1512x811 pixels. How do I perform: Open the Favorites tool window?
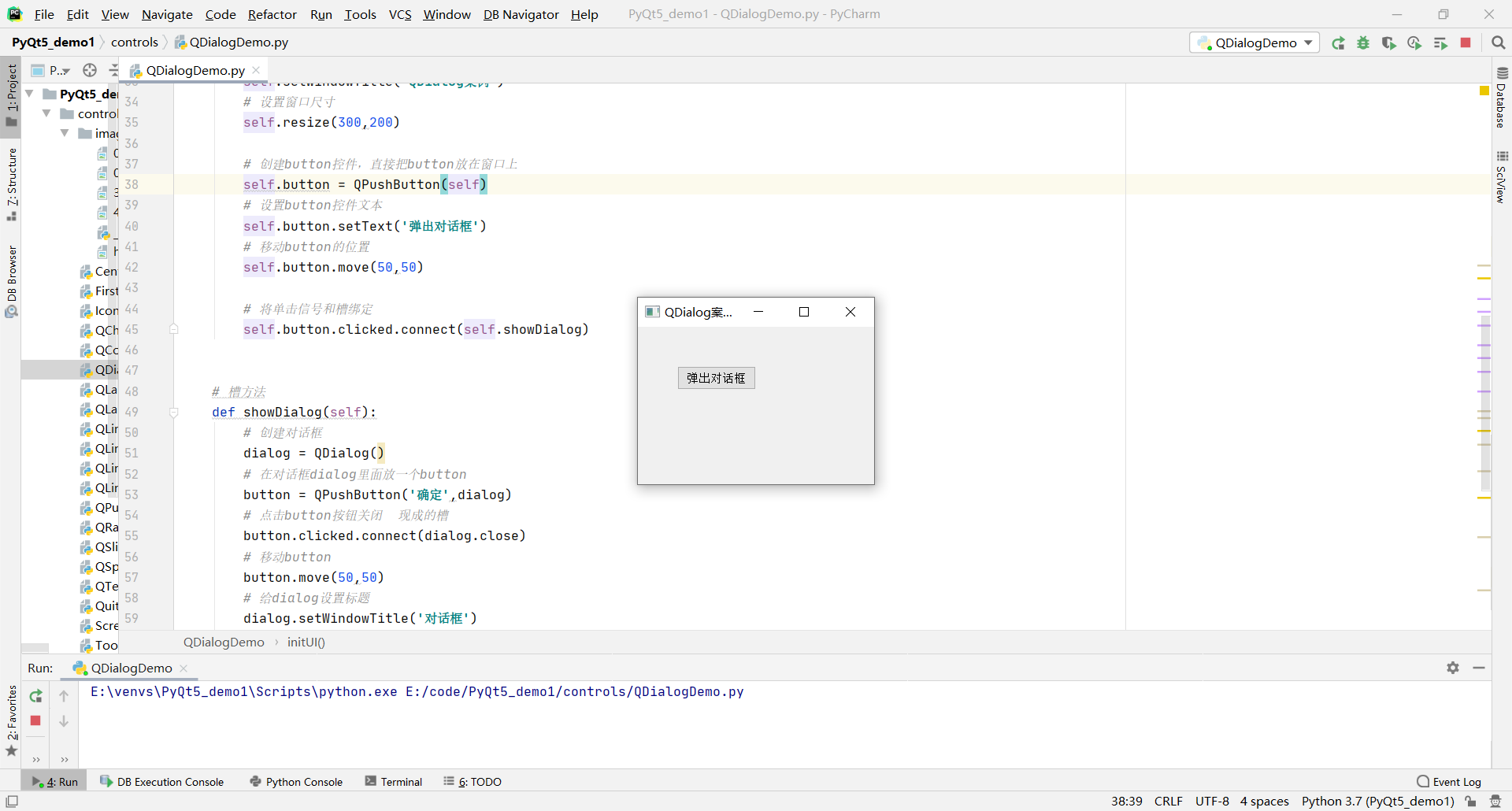click(11, 721)
